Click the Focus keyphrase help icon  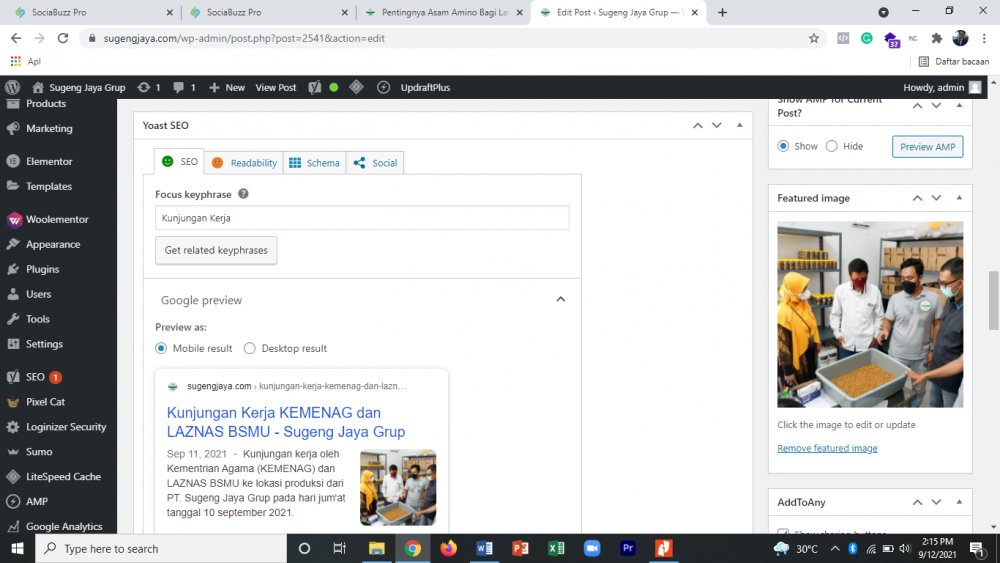pyautogui.click(x=243, y=194)
